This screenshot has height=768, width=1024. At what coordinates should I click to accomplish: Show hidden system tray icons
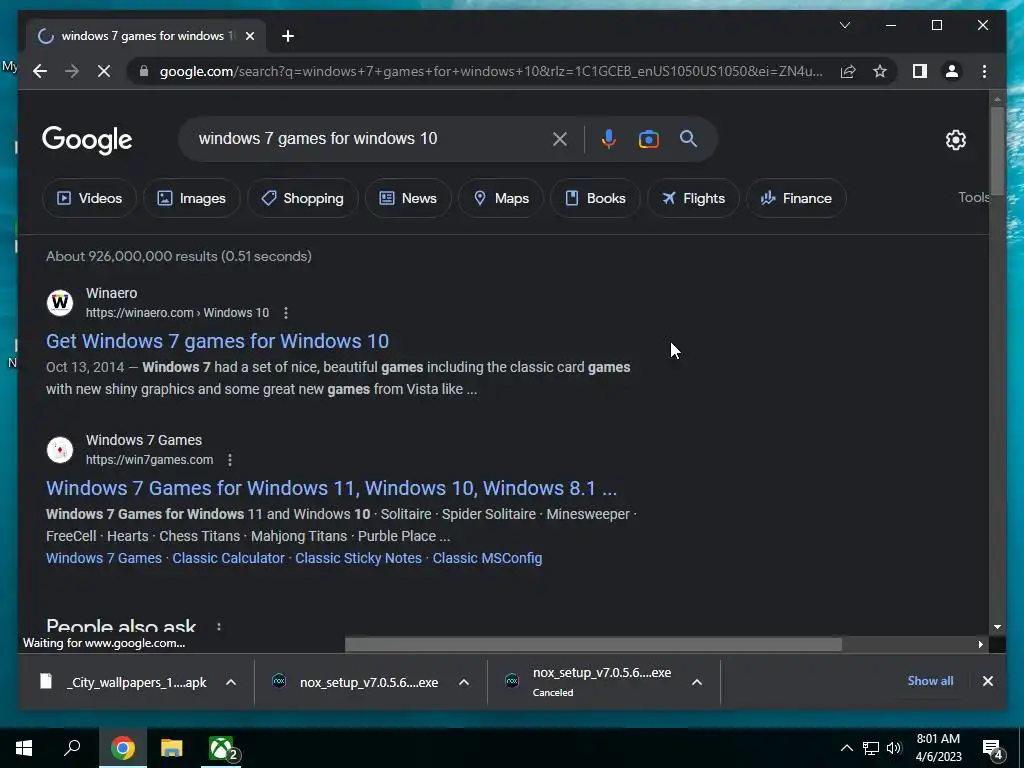pos(846,748)
